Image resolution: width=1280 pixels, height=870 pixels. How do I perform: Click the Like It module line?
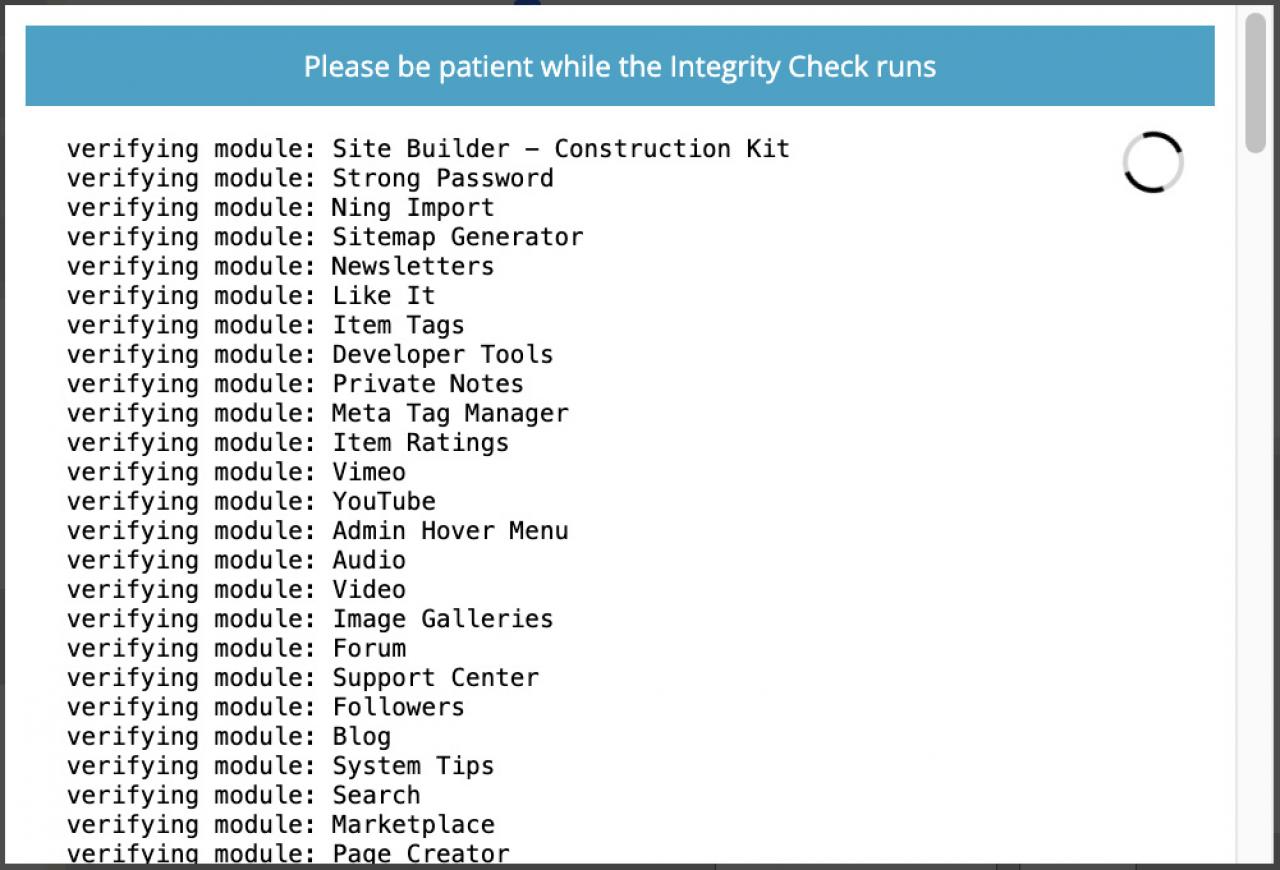(x=251, y=296)
